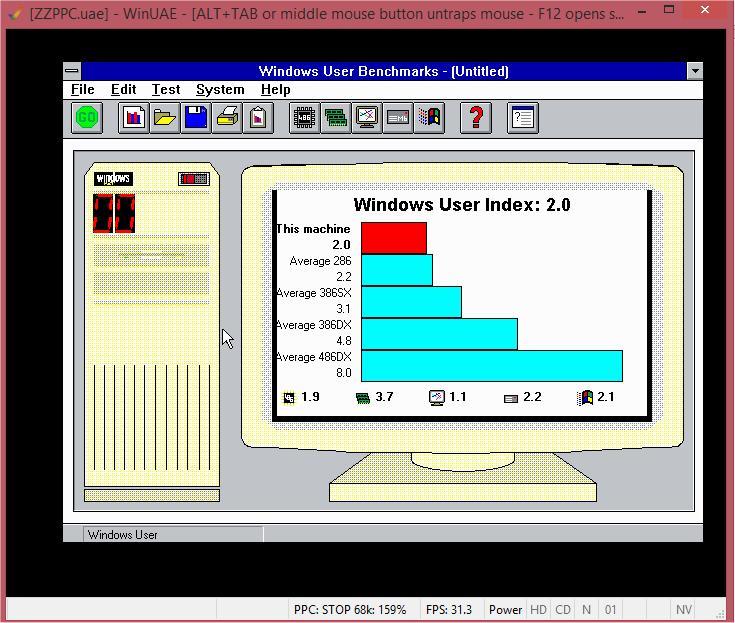This screenshot has width=735, height=623.
Task: Click the Average 286 cyan bar
Action: pos(397,270)
